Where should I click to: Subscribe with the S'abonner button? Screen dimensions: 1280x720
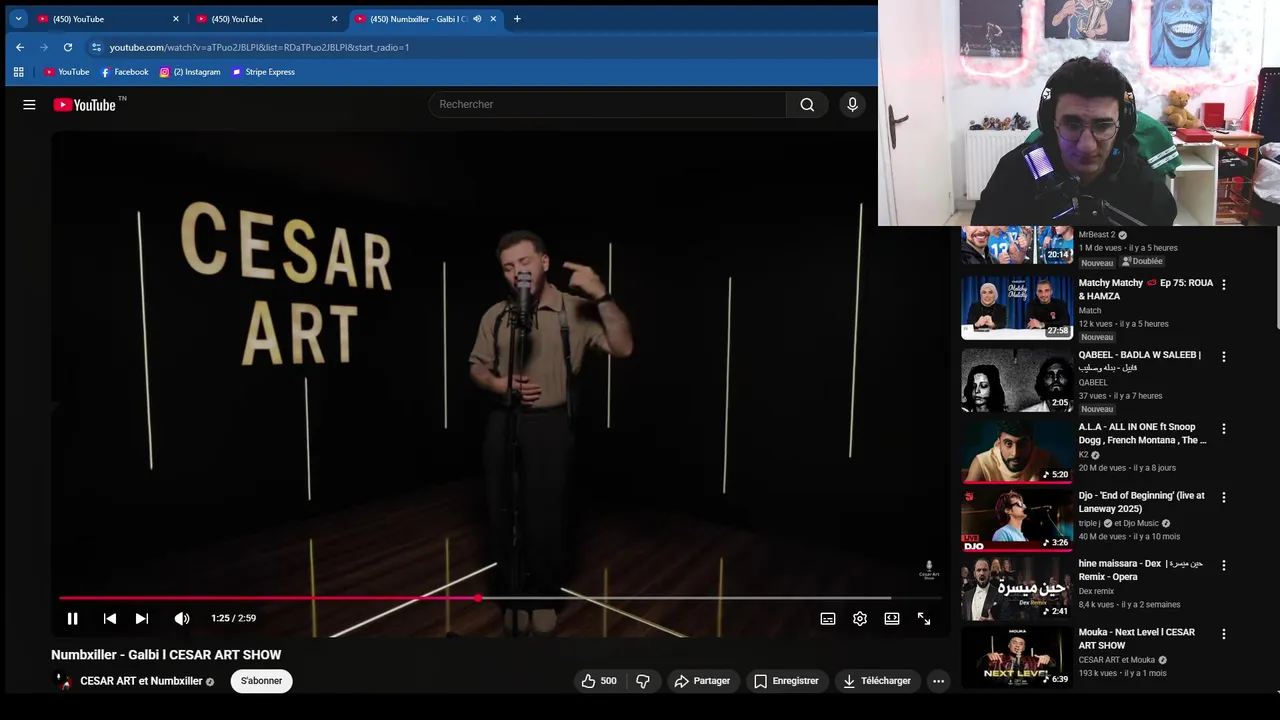(x=261, y=681)
